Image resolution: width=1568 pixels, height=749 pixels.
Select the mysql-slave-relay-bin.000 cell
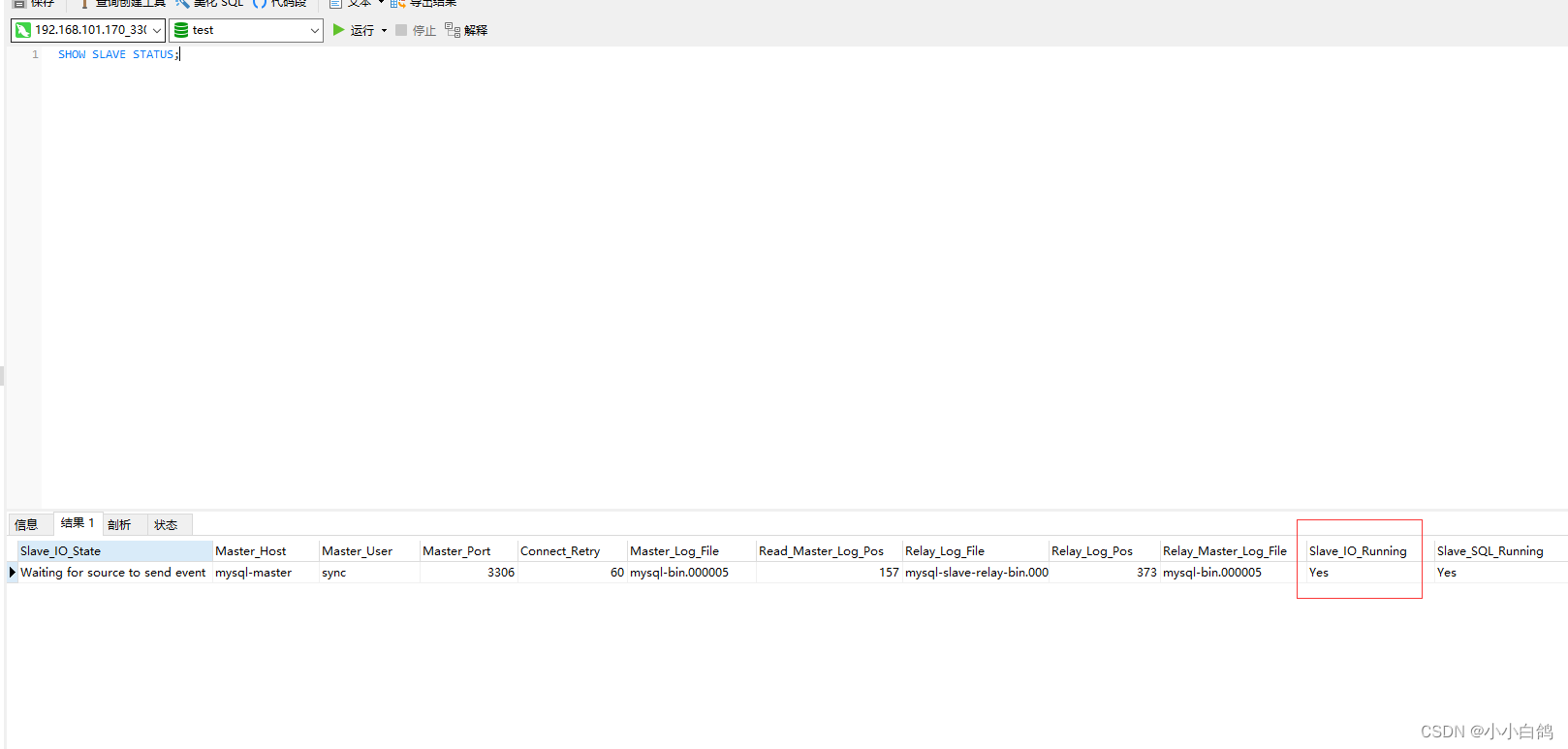976,573
